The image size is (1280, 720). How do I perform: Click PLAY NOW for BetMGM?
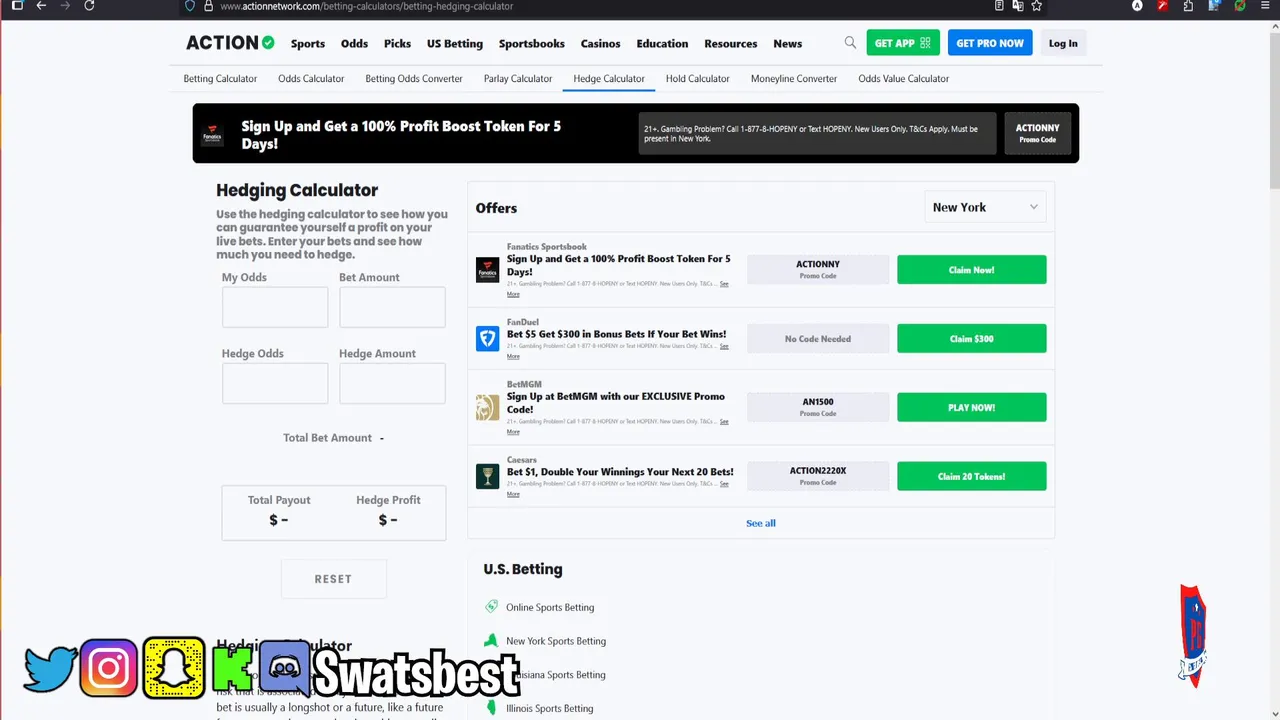pyautogui.click(x=972, y=407)
